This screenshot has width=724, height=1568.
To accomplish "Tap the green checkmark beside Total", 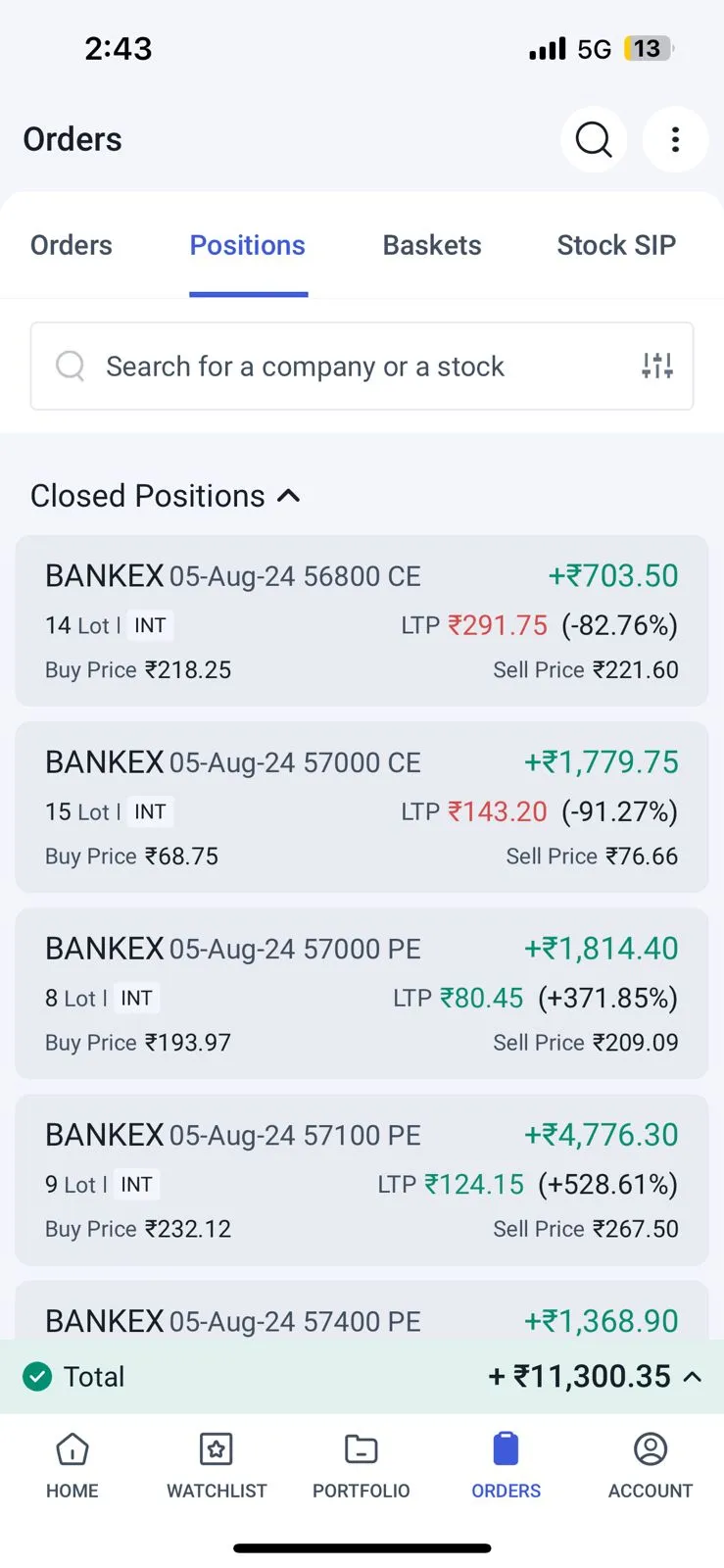I will (x=37, y=1377).
